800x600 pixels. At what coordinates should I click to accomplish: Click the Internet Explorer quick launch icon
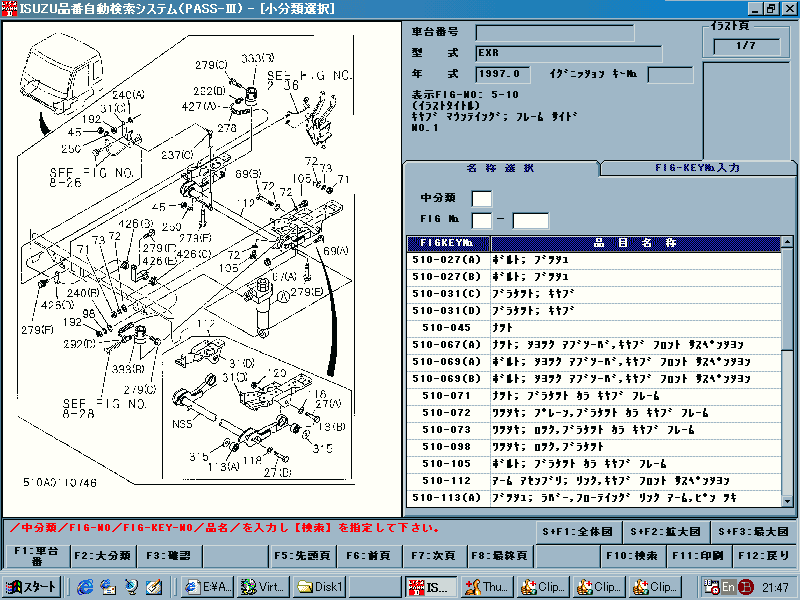click(x=88, y=587)
